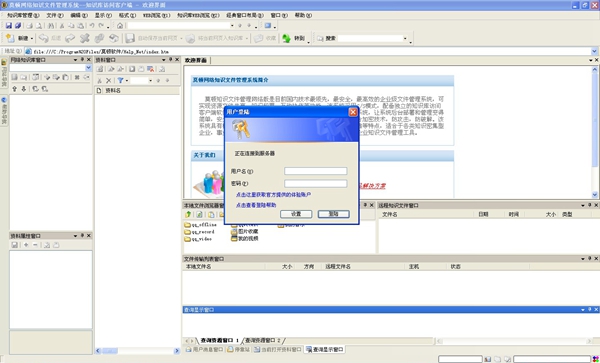The width and height of the screenshot is (600, 363).
Task: Open the 网络知识库窗口 combo box dropdown
Action: point(88,68)
